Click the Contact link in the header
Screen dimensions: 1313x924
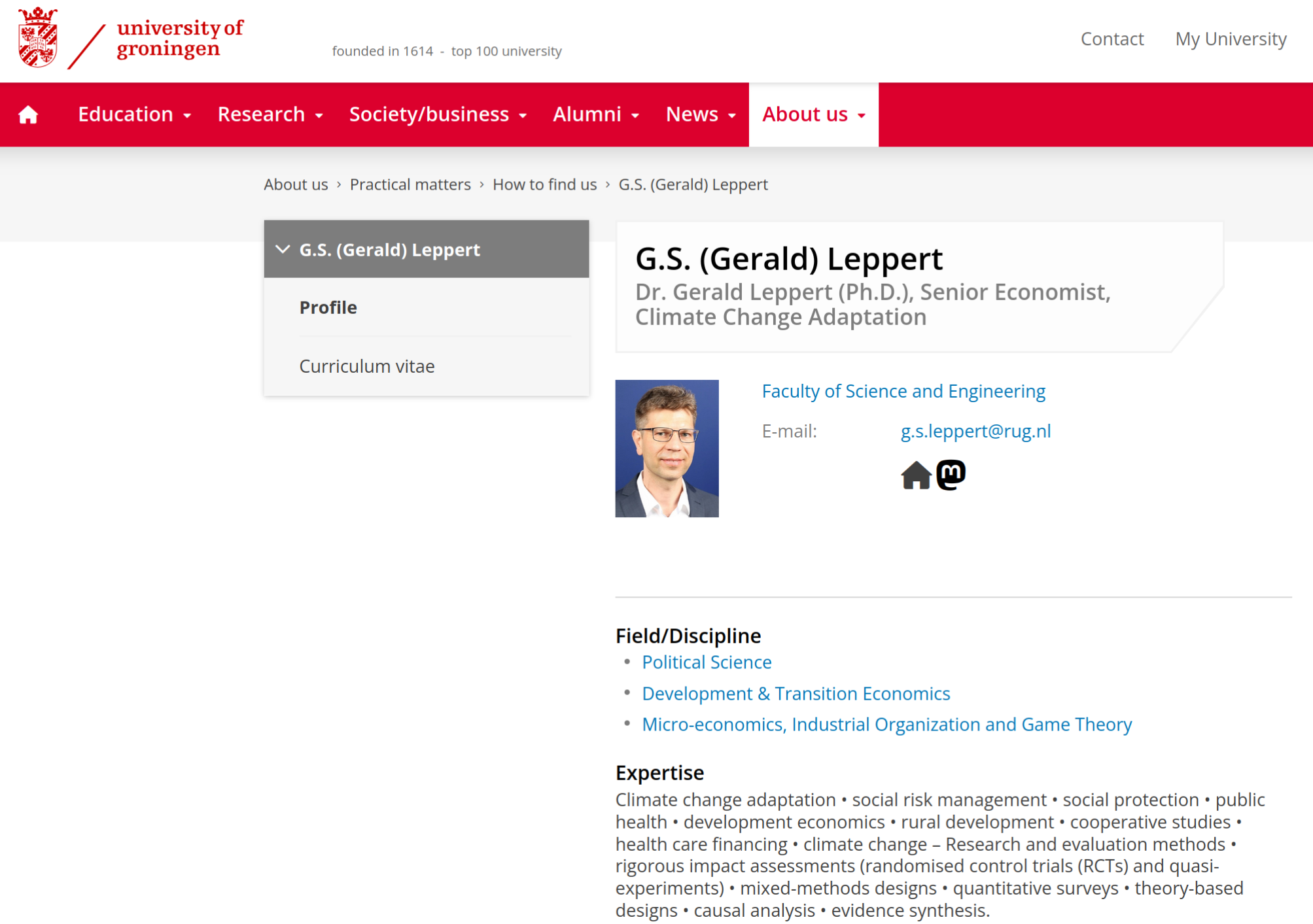1112,39
